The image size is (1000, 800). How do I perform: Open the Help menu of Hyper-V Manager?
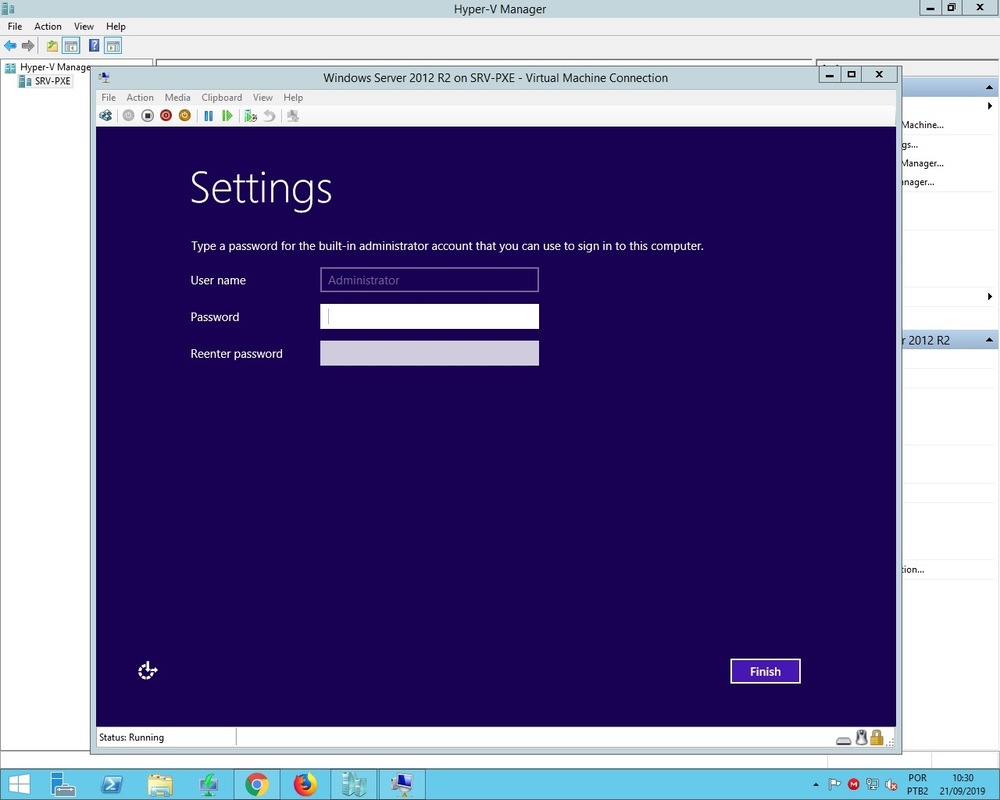tap(115, 26)
